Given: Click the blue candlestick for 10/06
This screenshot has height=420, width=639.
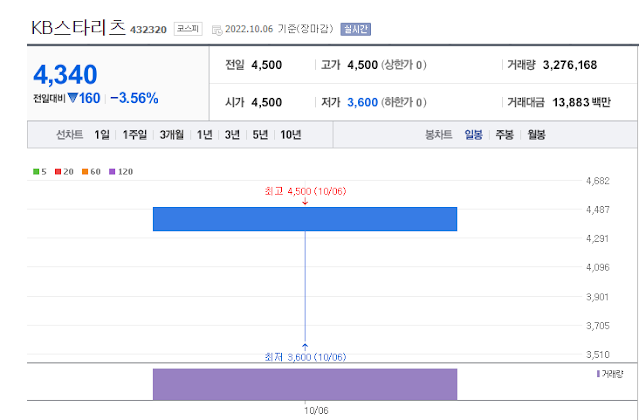Looking at the screenshot, I should click(305, 219).
